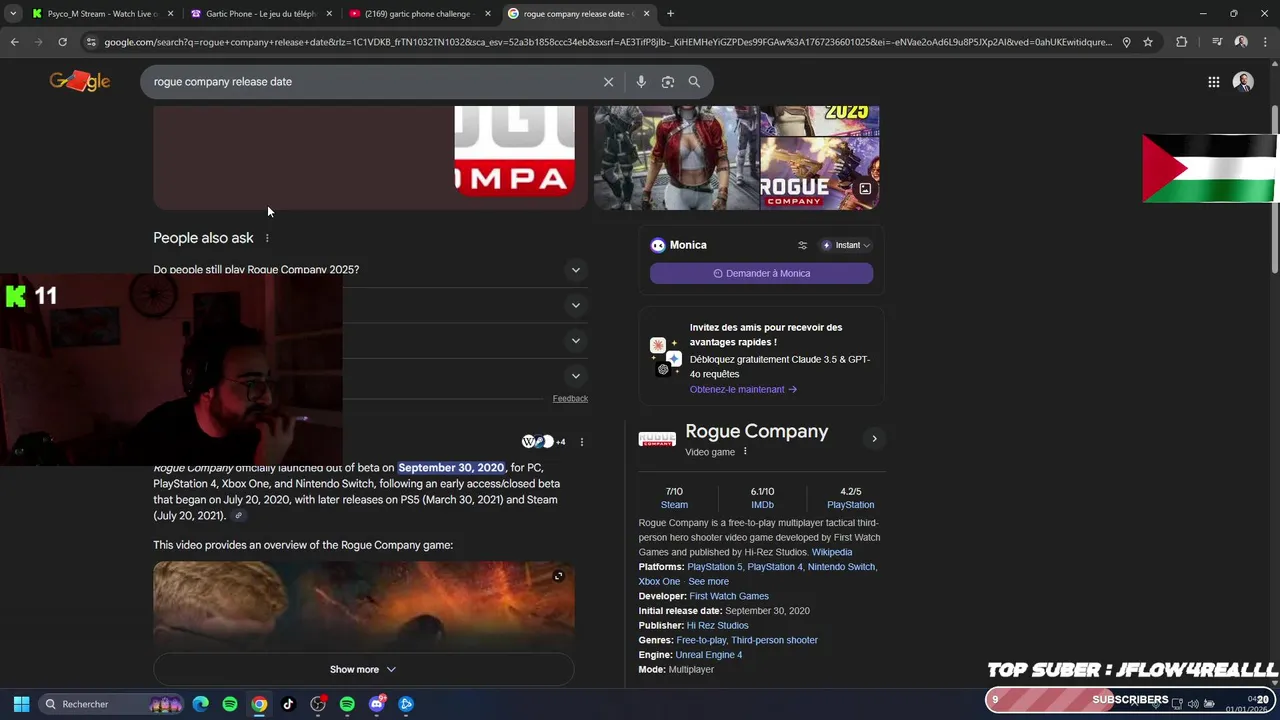Click the link chip after Steam date

tap(238, 516)
